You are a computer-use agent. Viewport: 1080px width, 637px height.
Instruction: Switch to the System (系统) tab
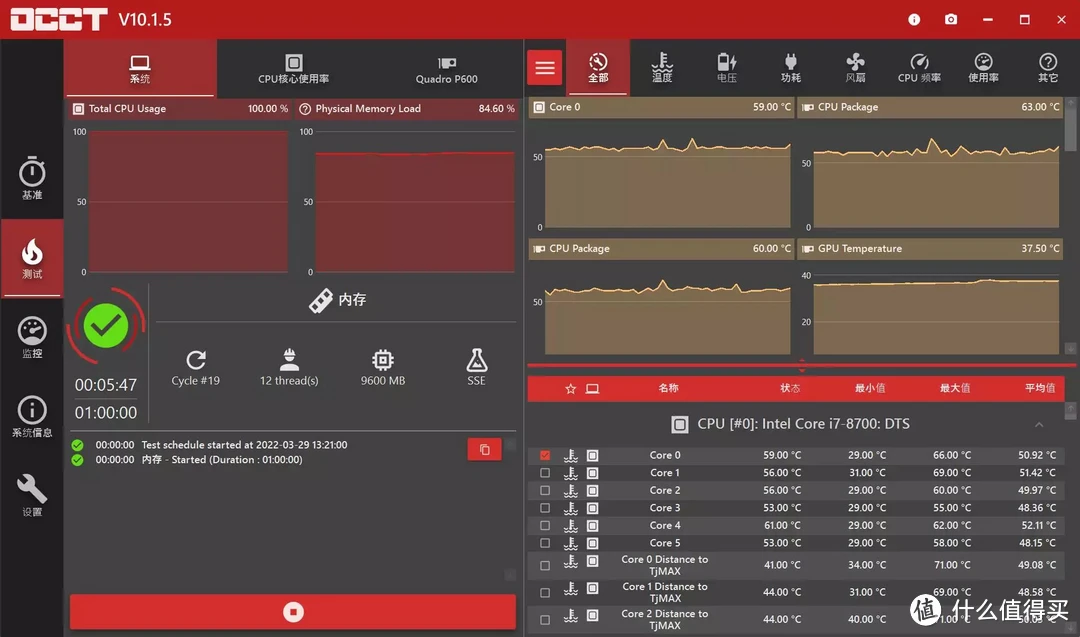pyautogui.click(x=140, y=68)
